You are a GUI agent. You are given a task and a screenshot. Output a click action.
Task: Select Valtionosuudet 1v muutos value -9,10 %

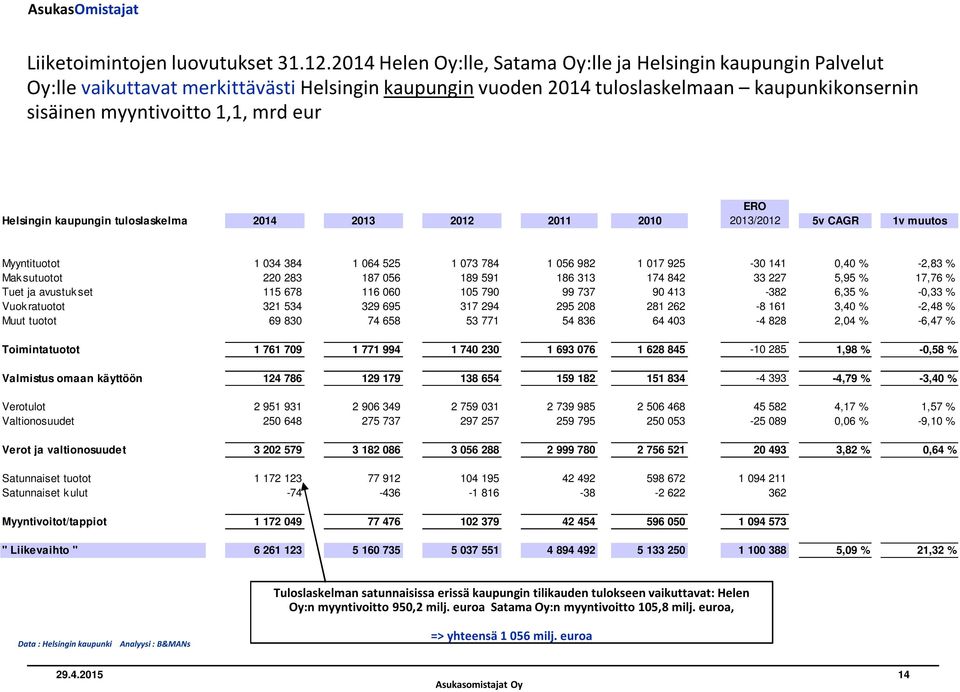936,421
